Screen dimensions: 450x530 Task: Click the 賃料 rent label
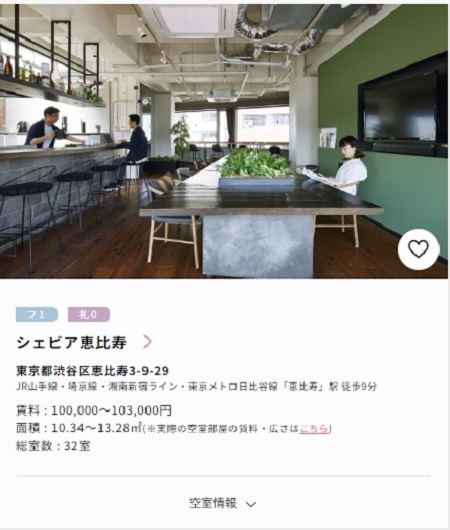click(28, 410)
